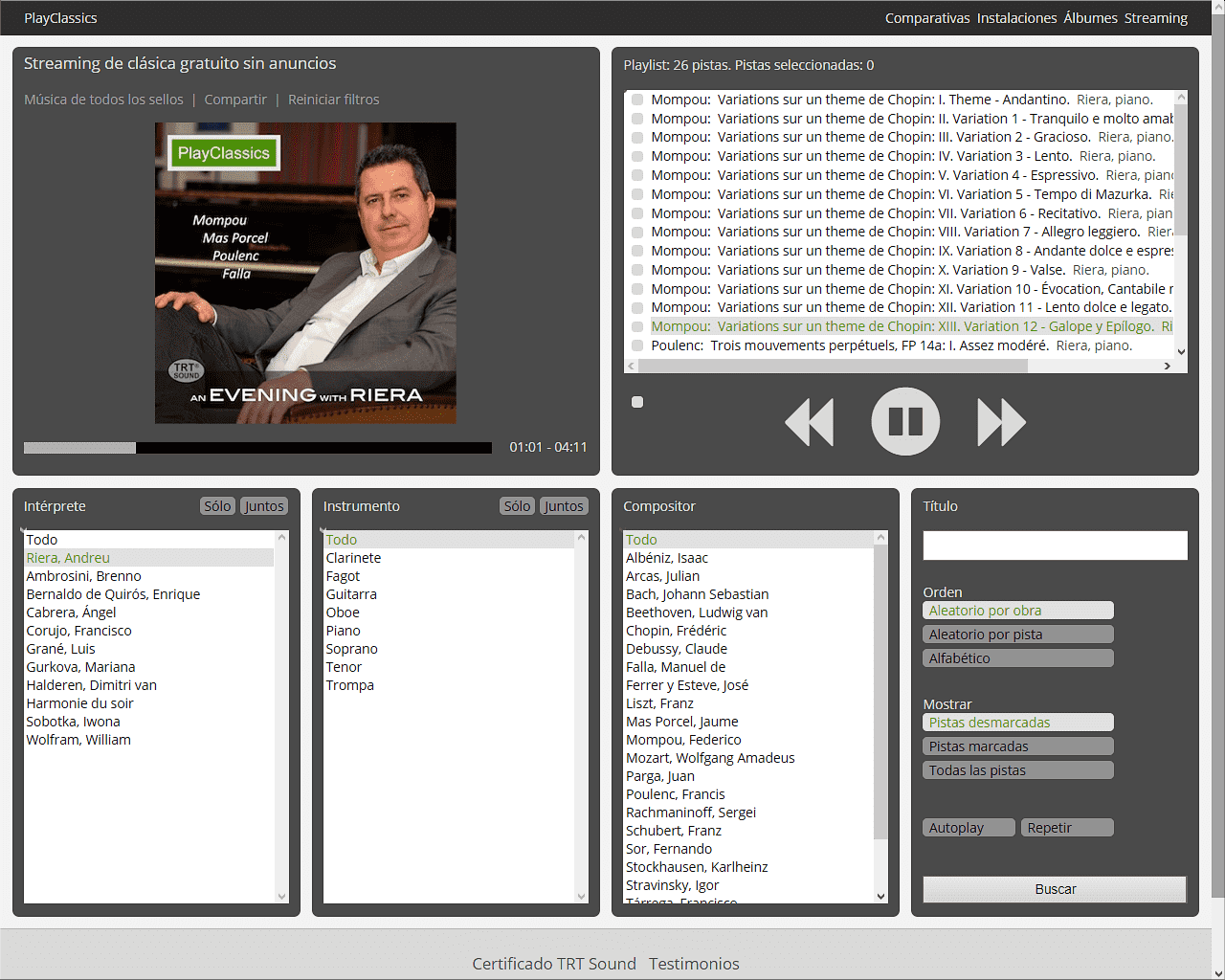Image resolution: width=1225 pixels, height=980 pixels.
Task: Click the playlist horizontal scrollbar right arrow
Action: (x=1167, y=366)
